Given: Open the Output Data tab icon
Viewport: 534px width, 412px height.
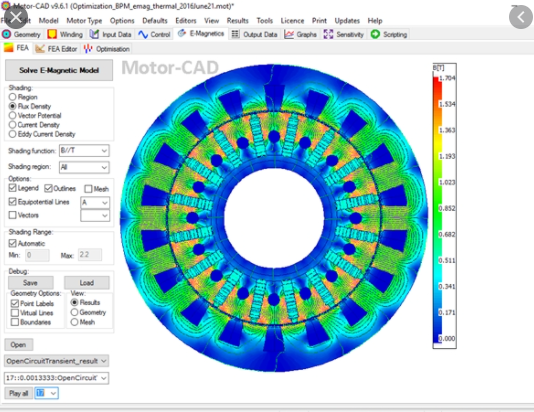Looking at the screenshot, I should click(x=235, y=34).
